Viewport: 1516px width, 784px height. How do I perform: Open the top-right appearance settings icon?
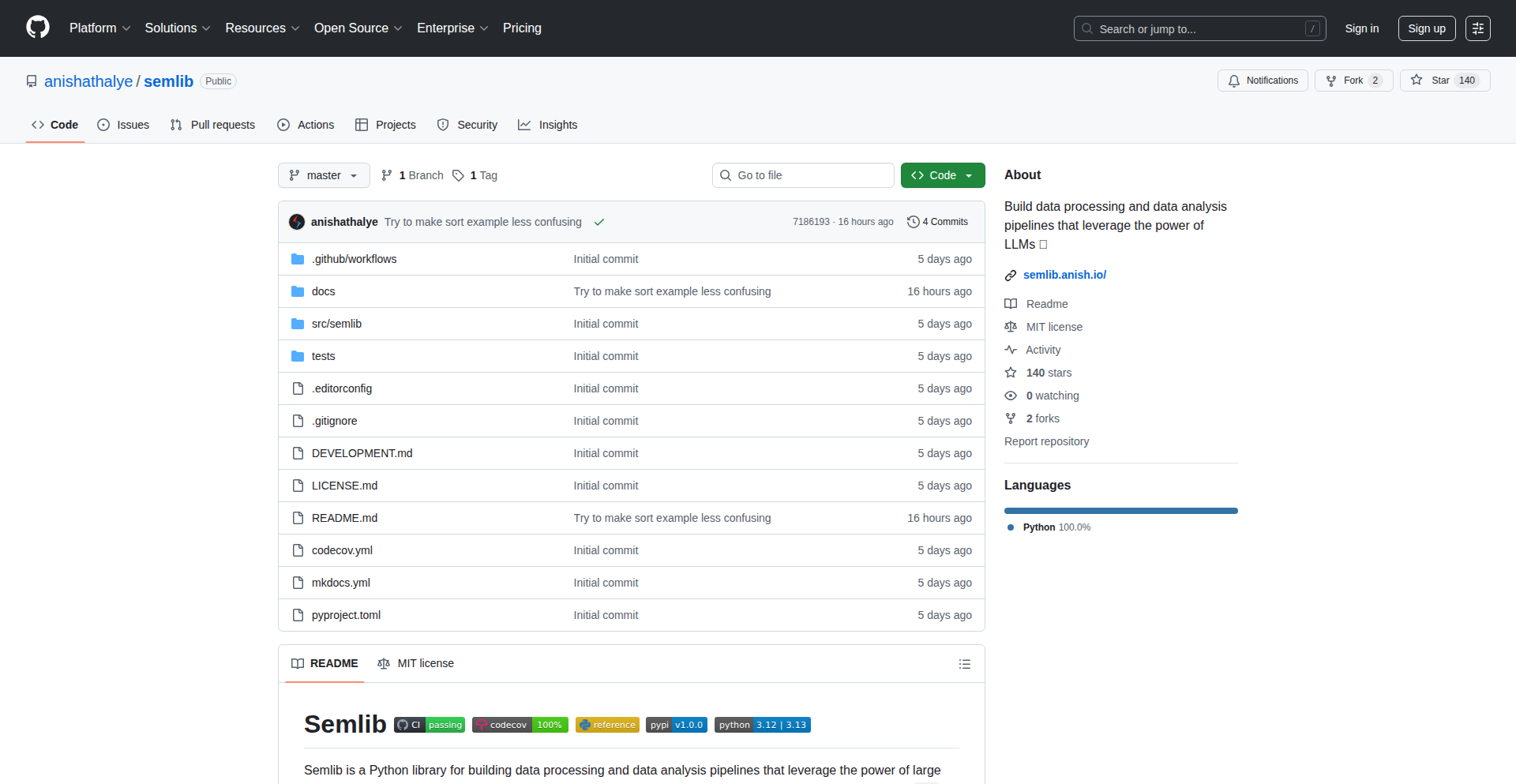1477,28
